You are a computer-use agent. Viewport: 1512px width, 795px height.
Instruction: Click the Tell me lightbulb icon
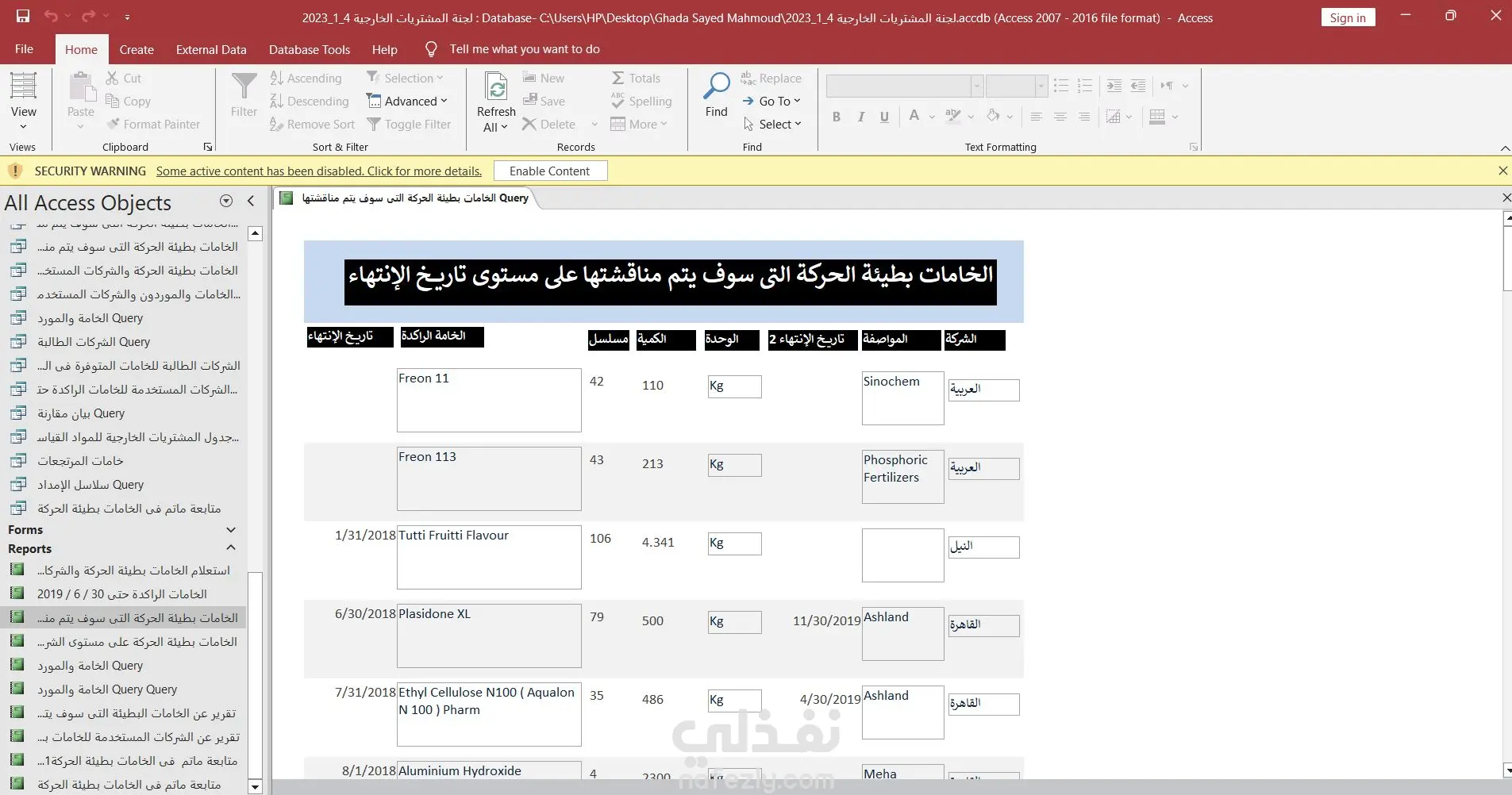[431, 49]
